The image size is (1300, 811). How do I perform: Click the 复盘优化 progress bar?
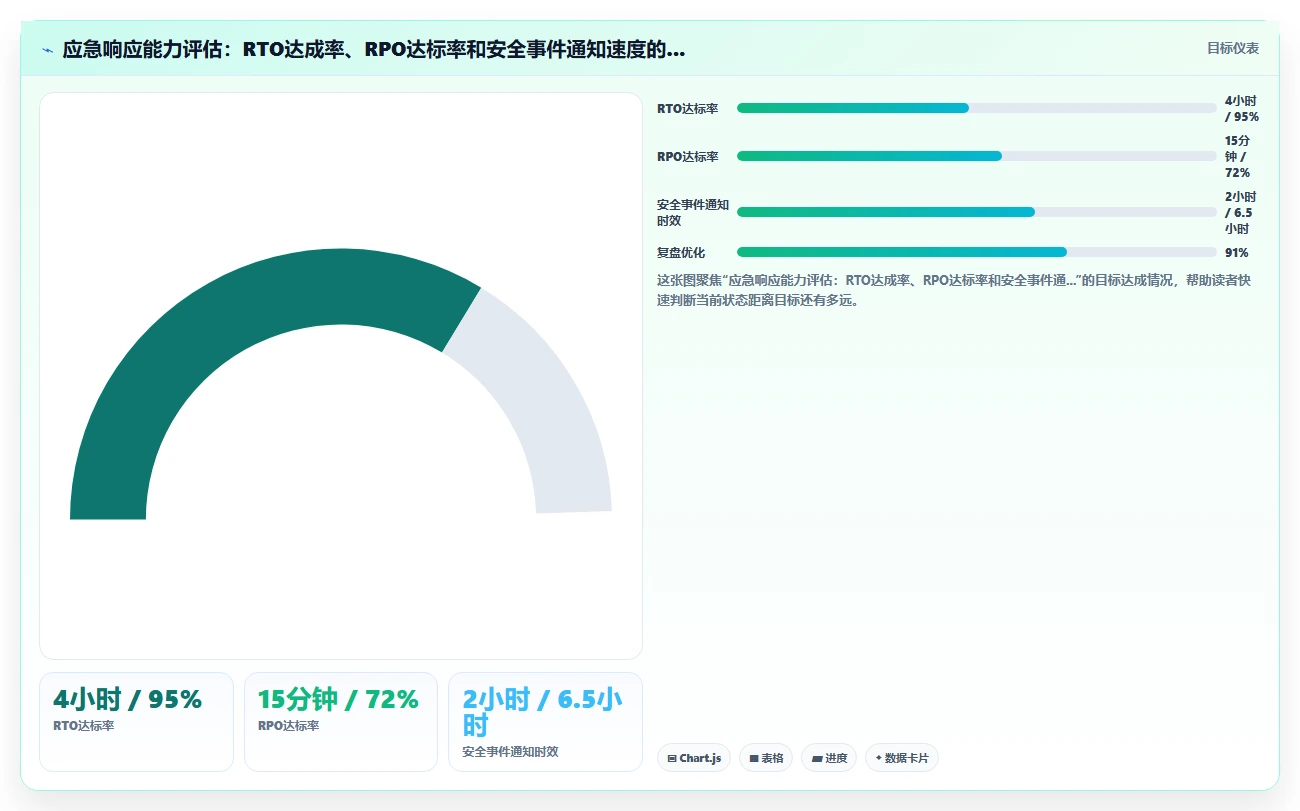(x=977, y=252)
